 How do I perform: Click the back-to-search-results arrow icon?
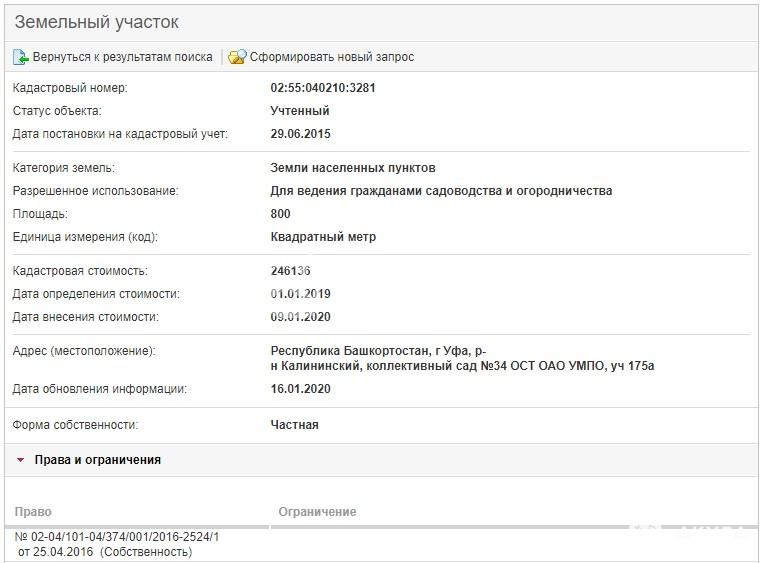21,57
